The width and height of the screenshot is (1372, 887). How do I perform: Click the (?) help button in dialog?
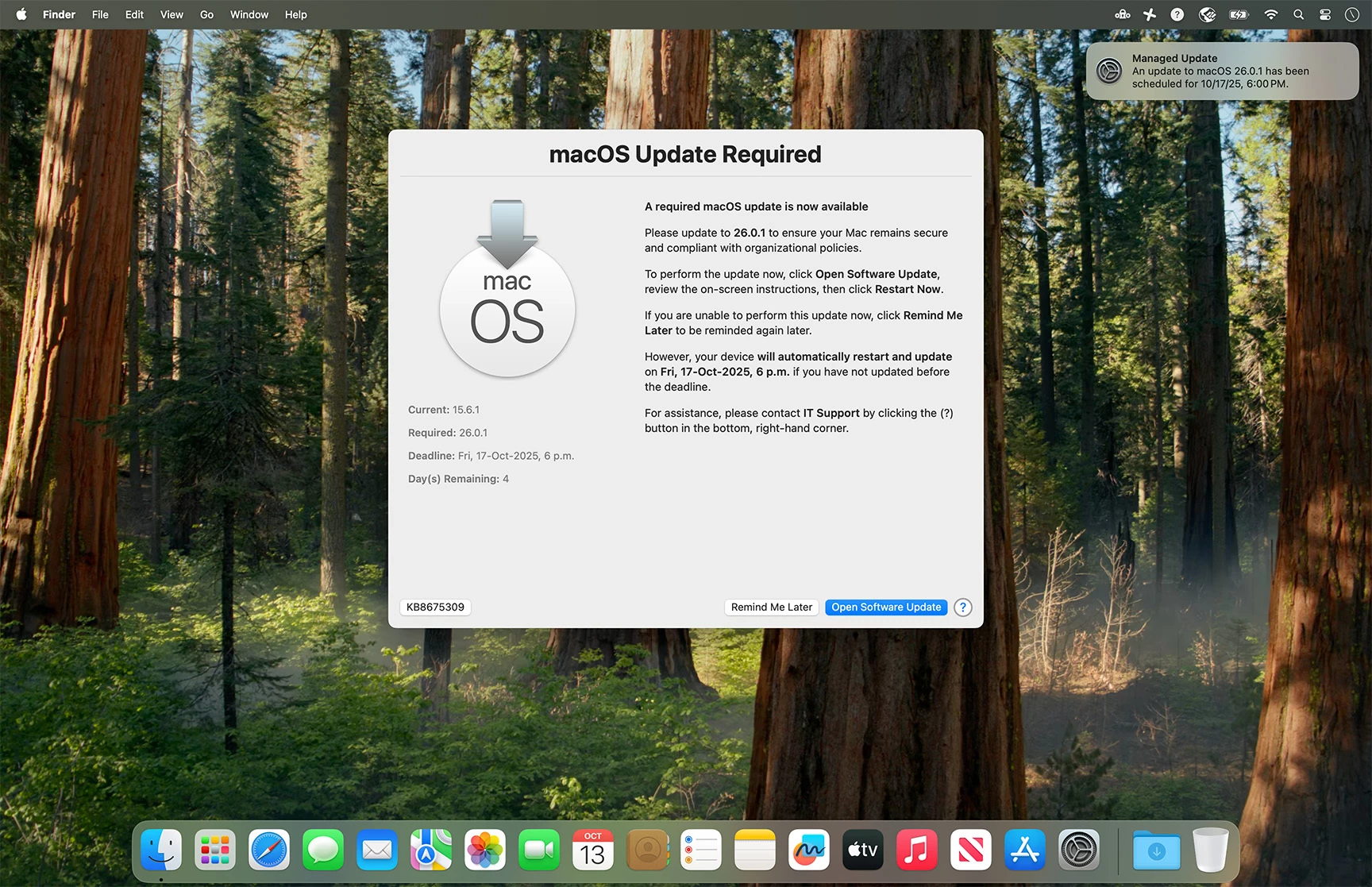coord(963,607)
